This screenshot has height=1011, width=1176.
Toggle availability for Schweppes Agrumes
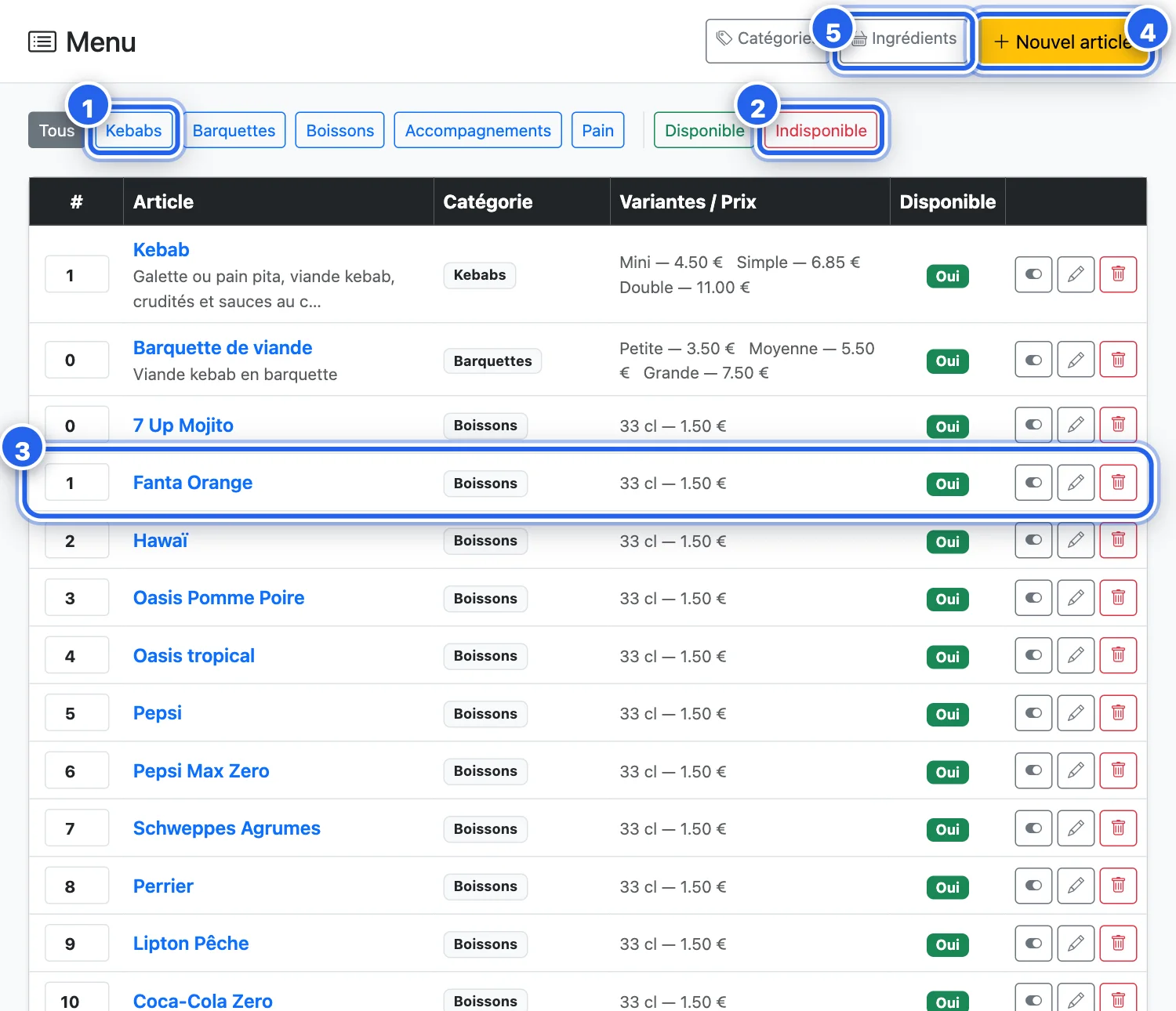[x=1033, y=828]
